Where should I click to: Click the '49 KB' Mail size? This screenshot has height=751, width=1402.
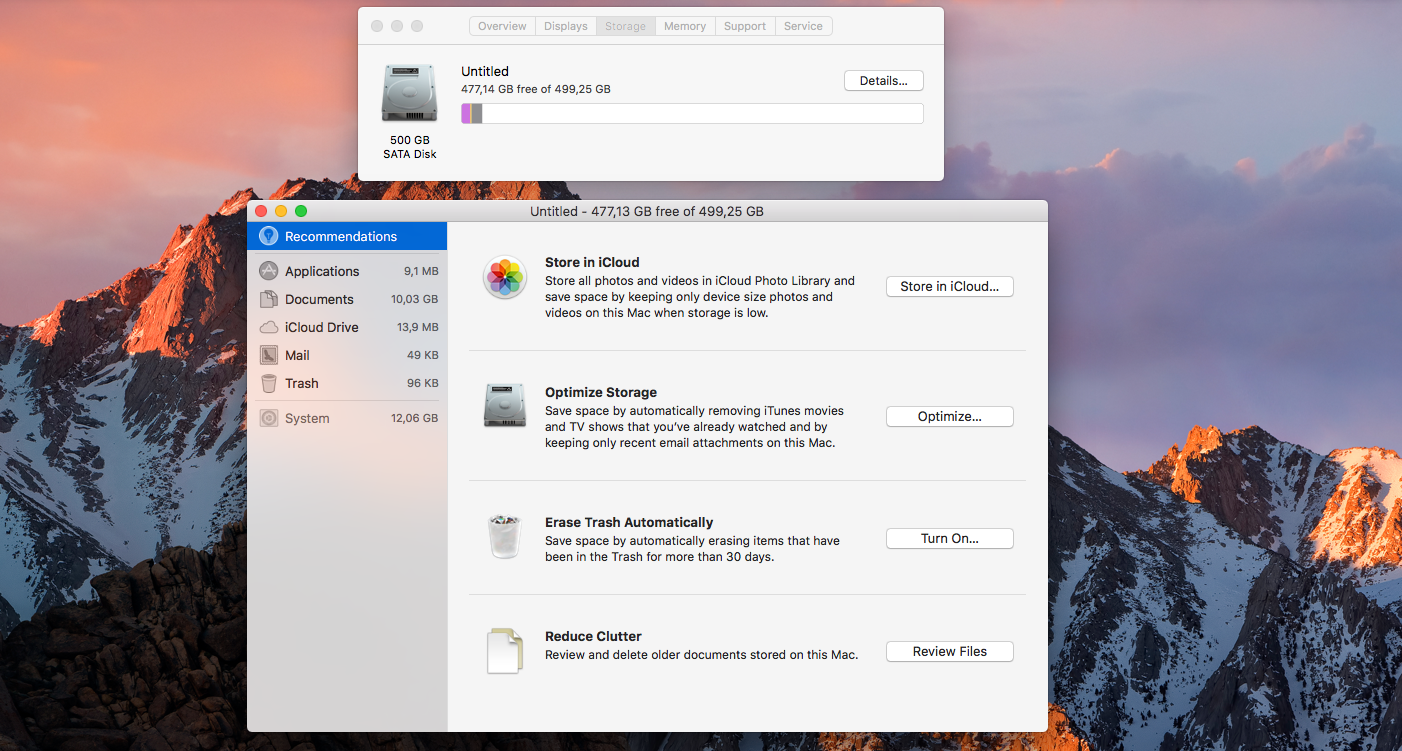coord(423,355)
